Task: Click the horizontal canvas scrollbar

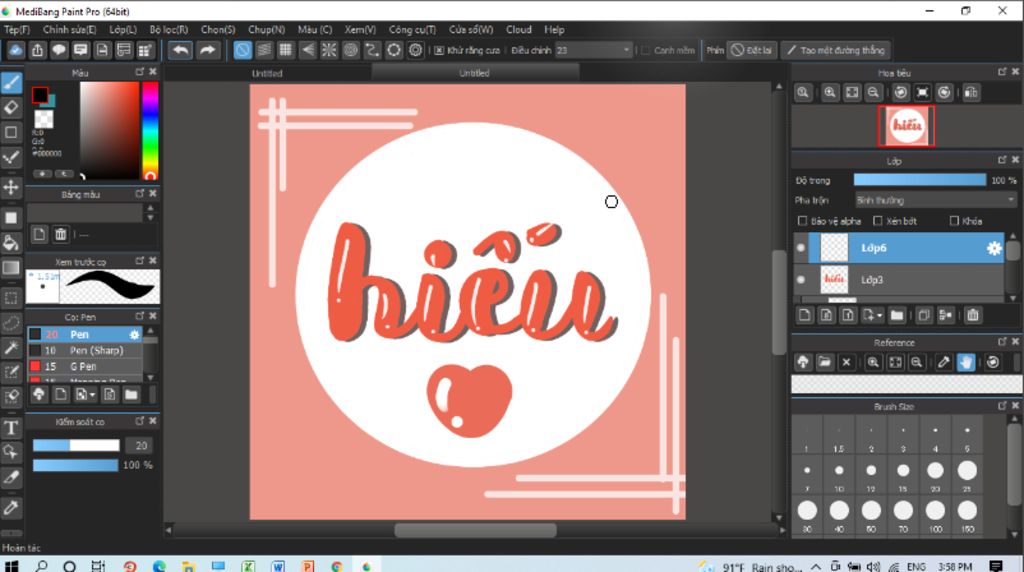Action: click(x=475, y=530)
